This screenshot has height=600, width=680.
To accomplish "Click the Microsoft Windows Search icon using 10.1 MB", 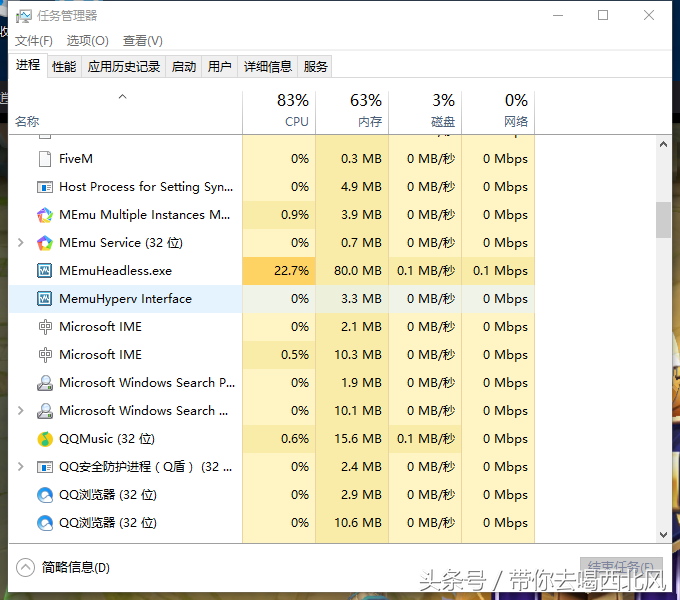I will point(45,411).
